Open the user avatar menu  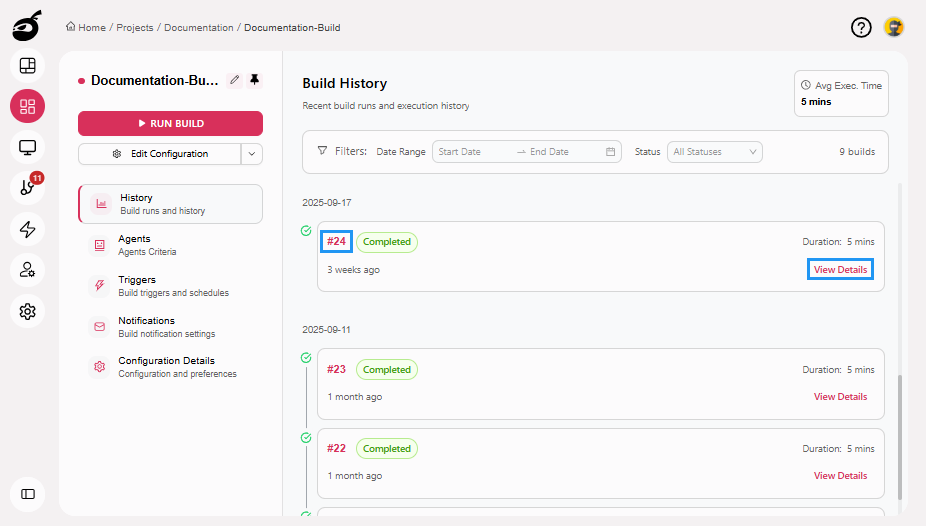[894, 27]
